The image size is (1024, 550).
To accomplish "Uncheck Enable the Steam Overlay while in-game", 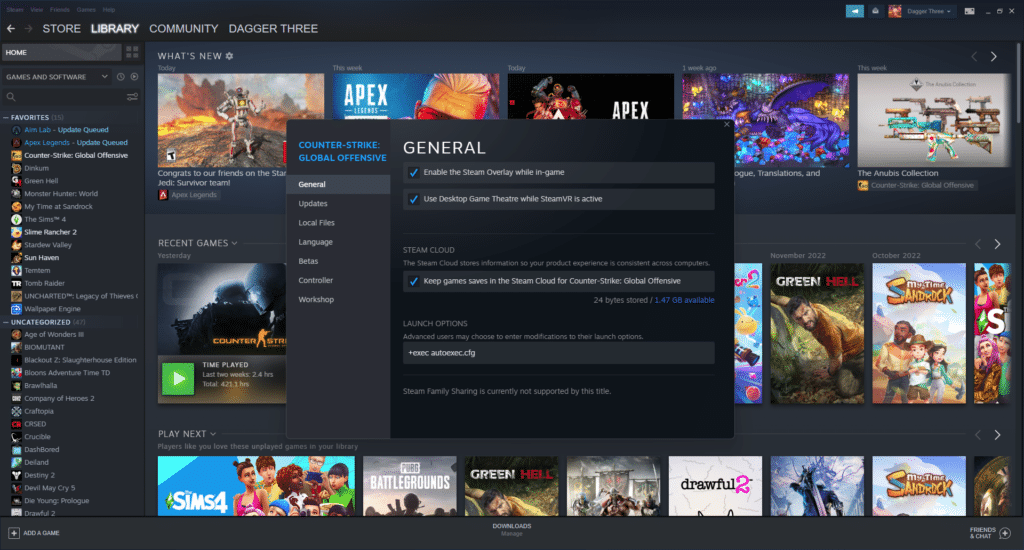I will tap(414, 172).
